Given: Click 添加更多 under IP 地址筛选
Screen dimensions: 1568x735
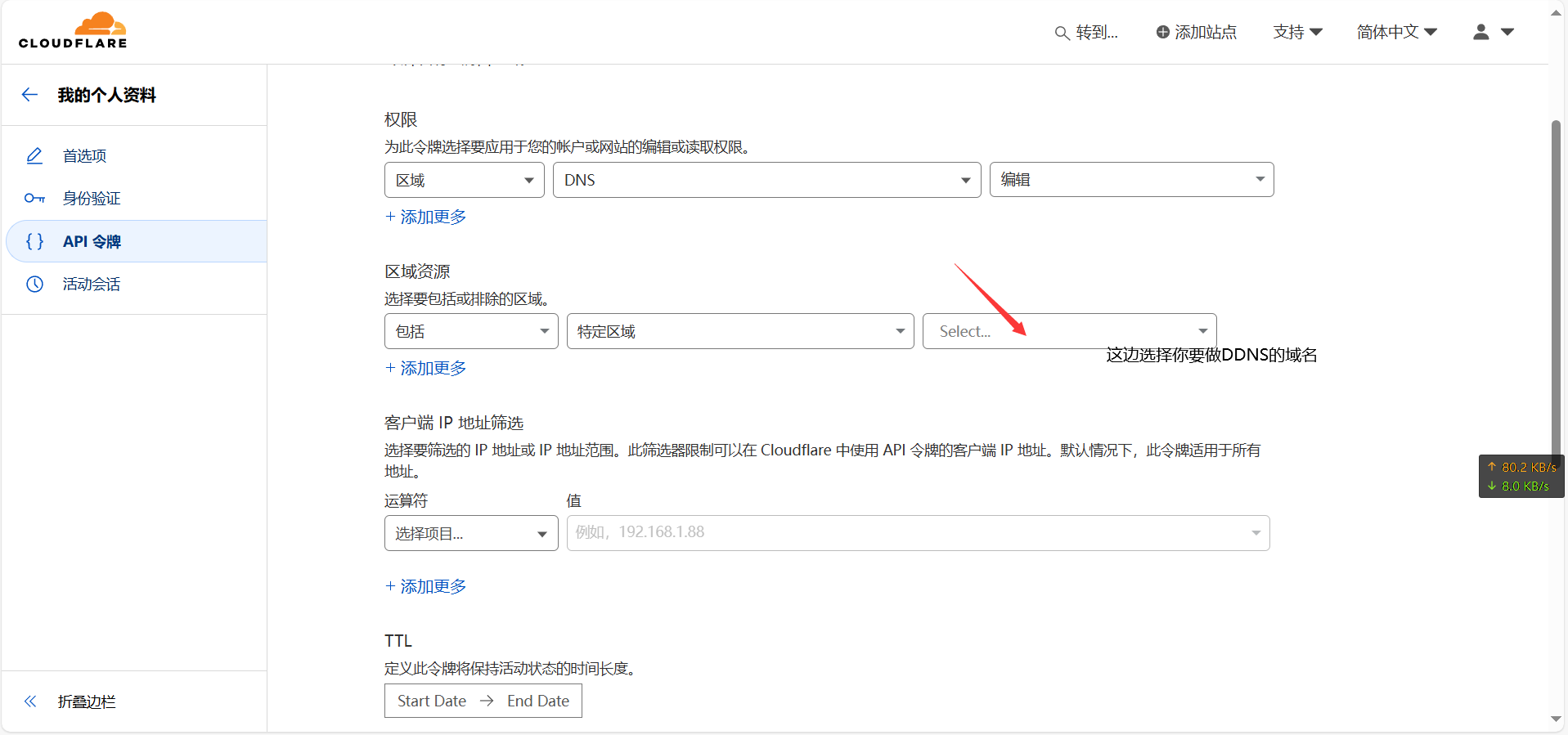Looking at the screenshot, I should [425, 586].
